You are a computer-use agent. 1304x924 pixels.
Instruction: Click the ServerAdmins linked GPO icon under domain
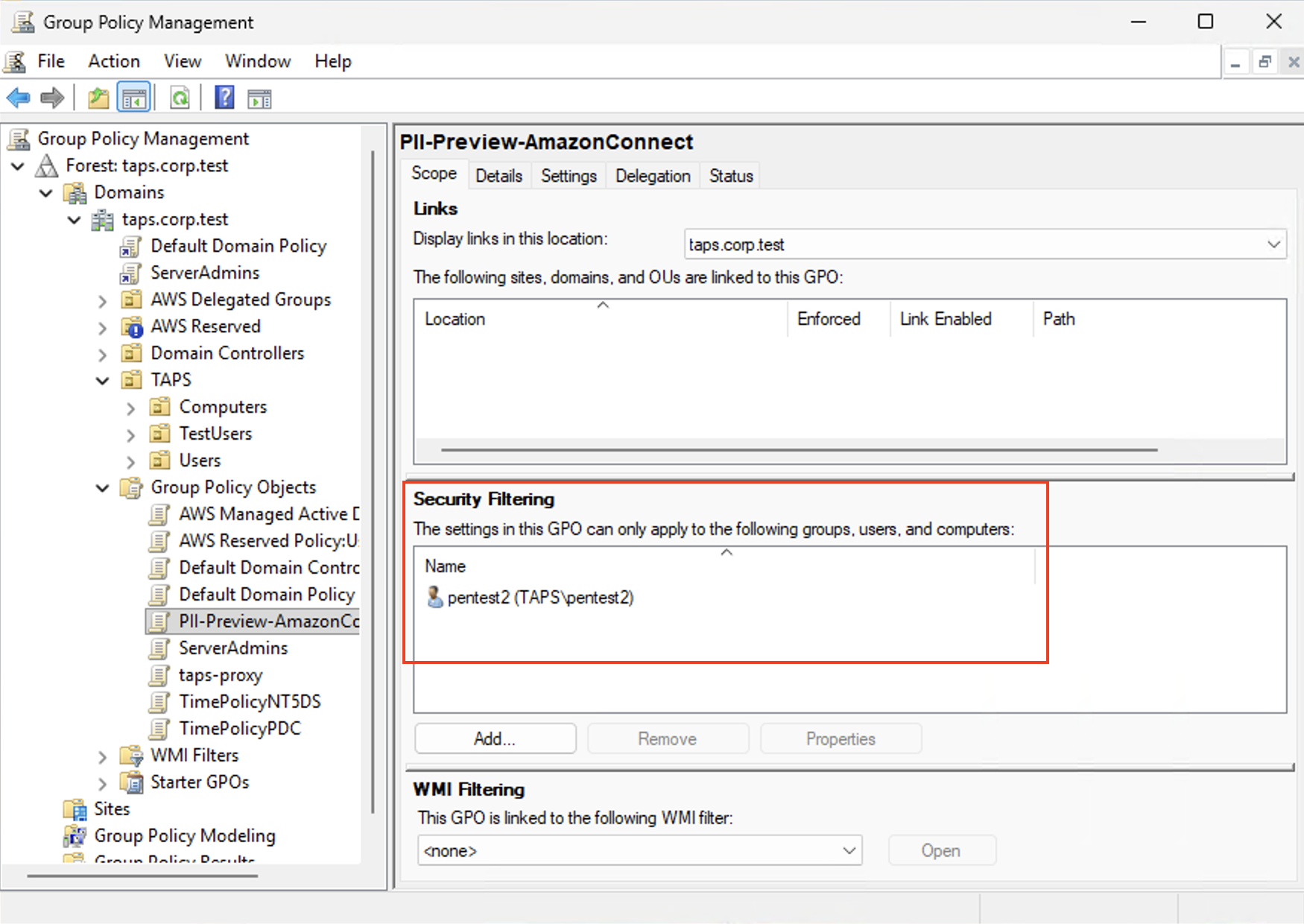[x=130, y=273]
